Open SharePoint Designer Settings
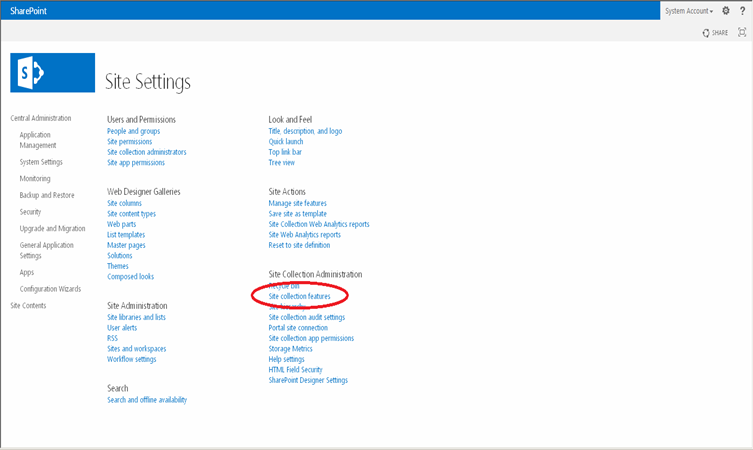Image resolution: width=753 pixels, height=450 pixels. tap(308, 380)
